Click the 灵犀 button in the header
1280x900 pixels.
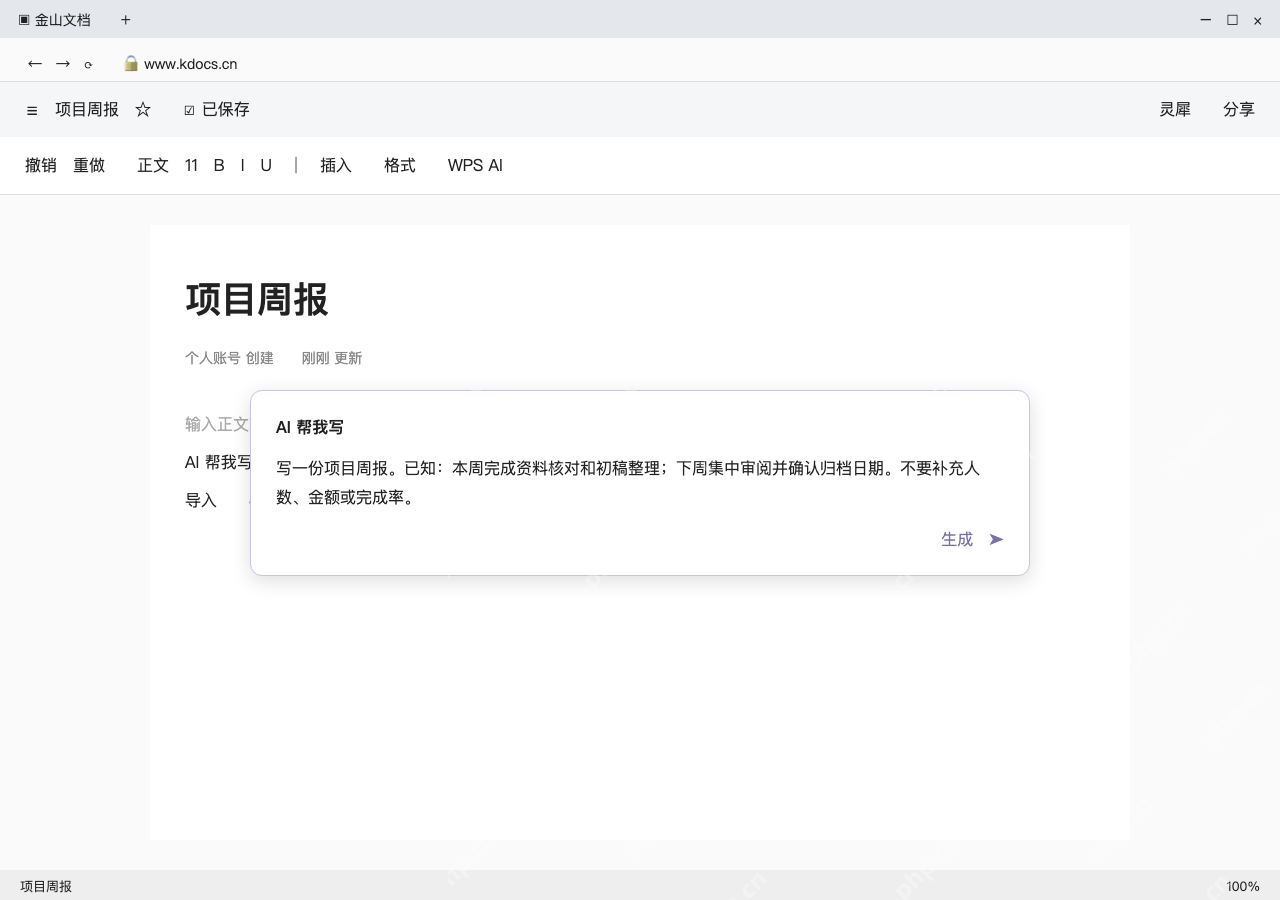[x=1175, y=110]
